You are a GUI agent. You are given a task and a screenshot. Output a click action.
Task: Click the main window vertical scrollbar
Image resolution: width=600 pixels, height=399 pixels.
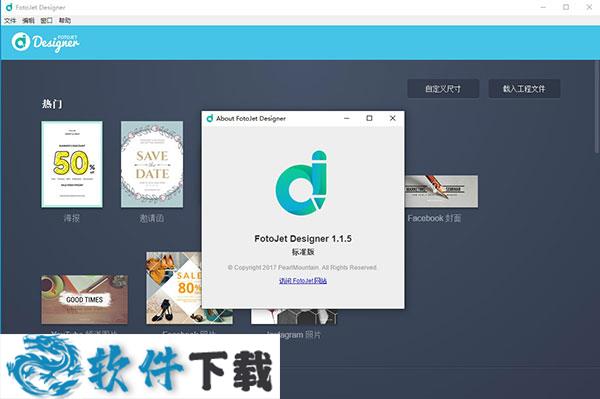597,107
